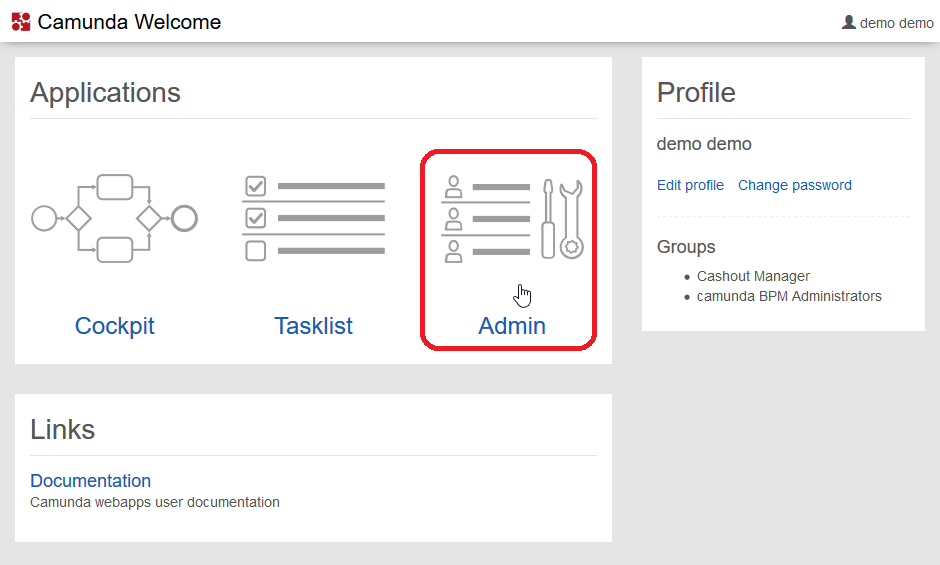Click the Edit profile link

pos(690,185)
